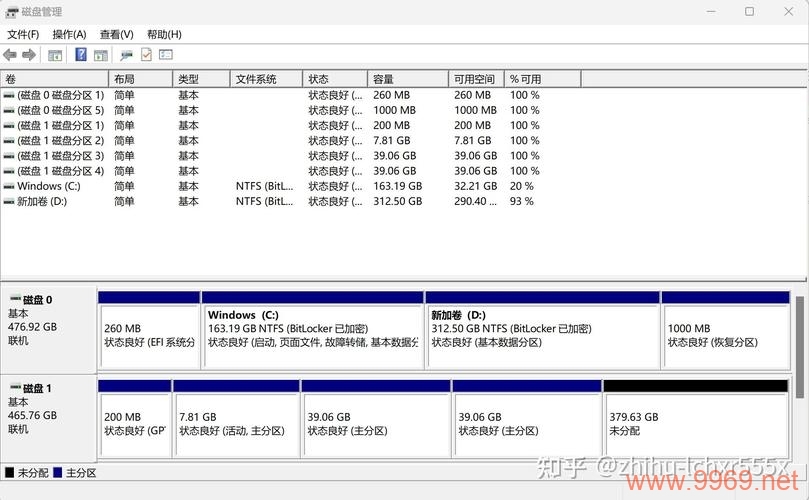Open the 操作(A) menu
Image resolution: width=809 pixels, height=500 pixels.
tap(69, 35)
